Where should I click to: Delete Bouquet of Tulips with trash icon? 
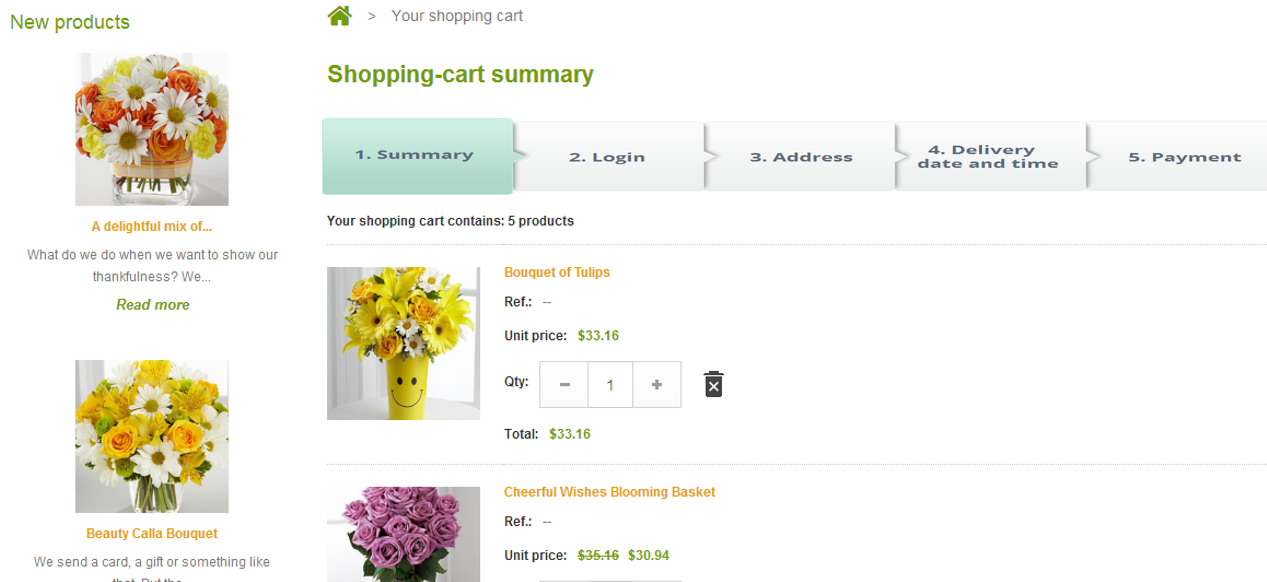[x=713, y=384]
